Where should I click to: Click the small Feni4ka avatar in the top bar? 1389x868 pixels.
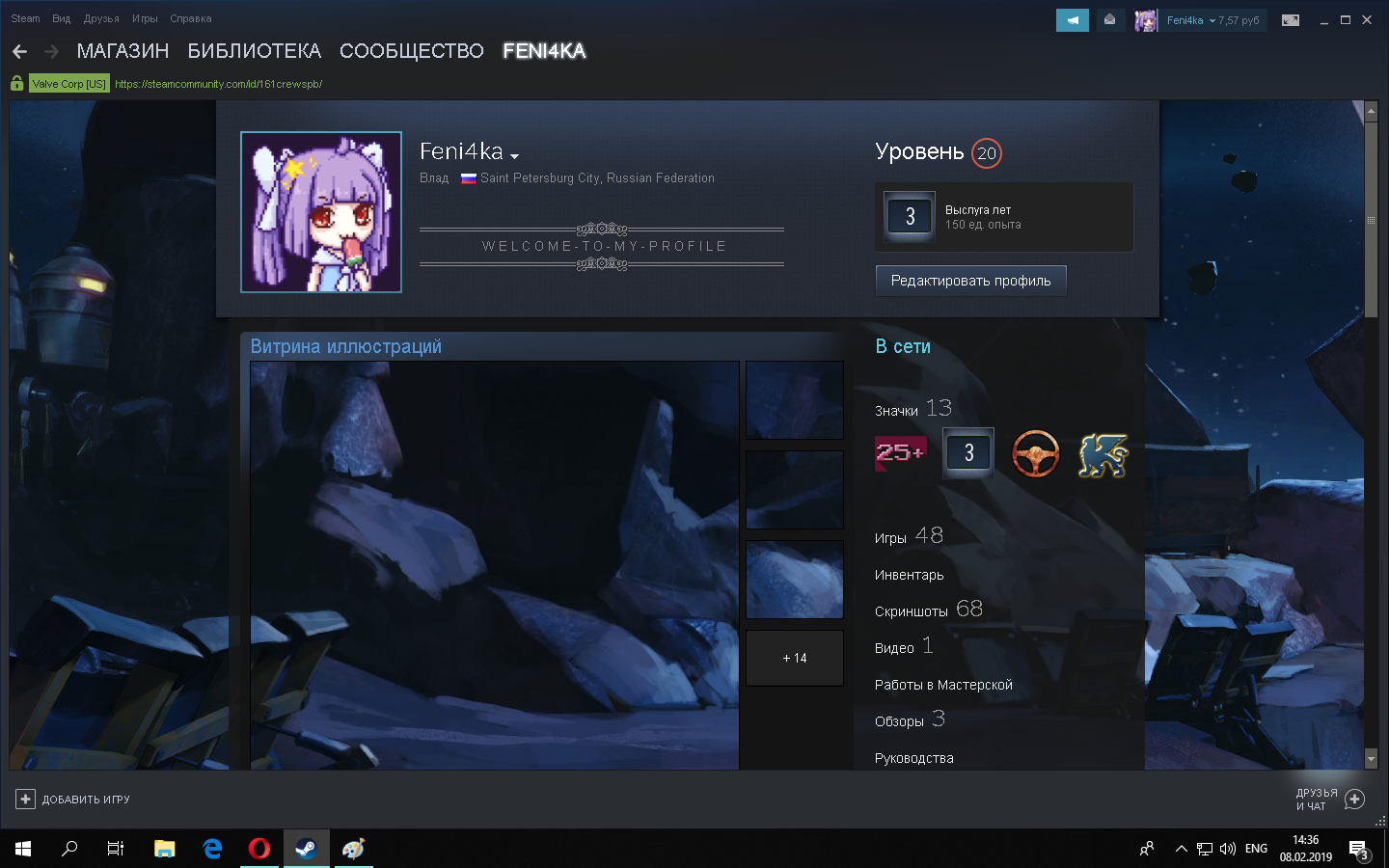pyautogui.click(x=1146, y=20)
